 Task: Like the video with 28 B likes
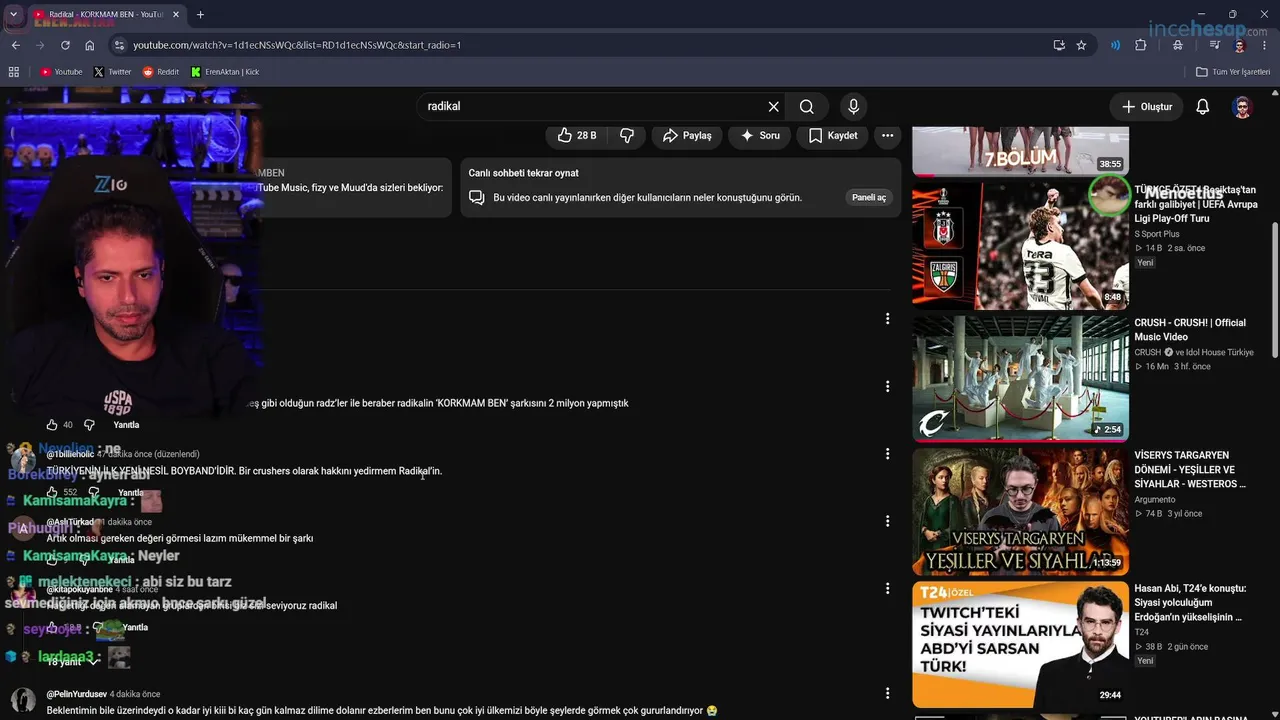click(577, 135)
